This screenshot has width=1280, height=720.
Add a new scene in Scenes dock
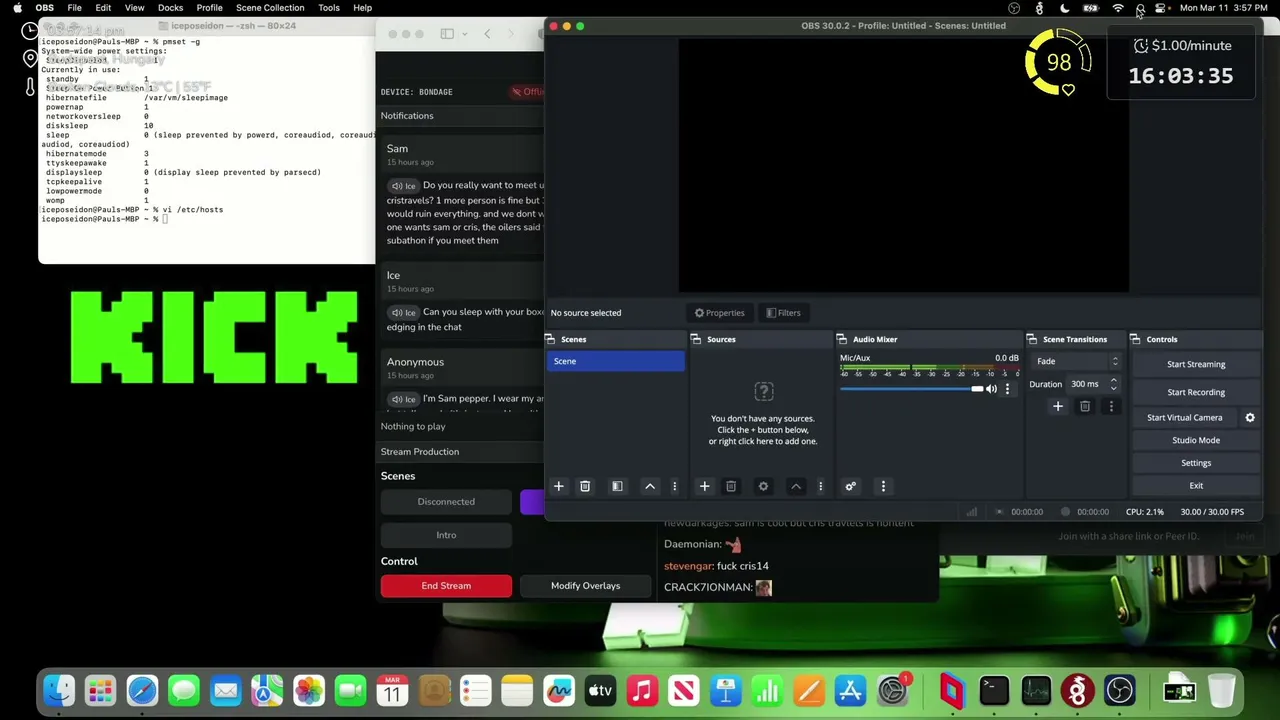tap(559, 486)
